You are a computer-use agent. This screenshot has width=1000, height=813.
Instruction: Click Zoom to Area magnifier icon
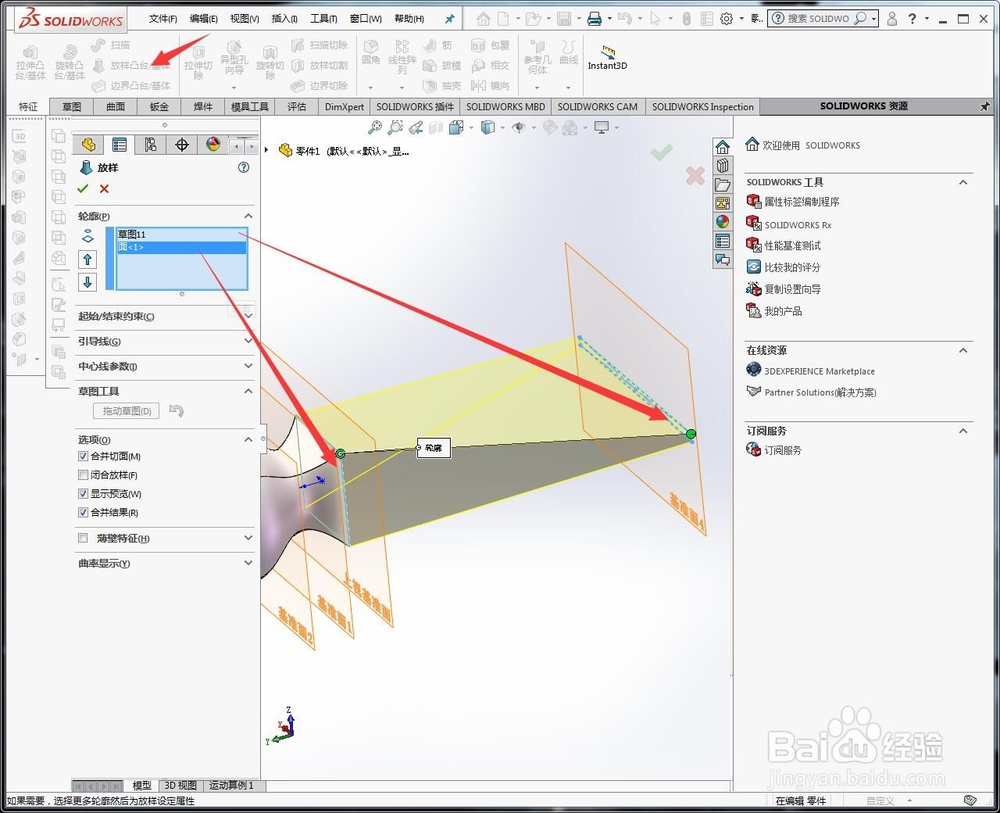click(x=395, y=128)
